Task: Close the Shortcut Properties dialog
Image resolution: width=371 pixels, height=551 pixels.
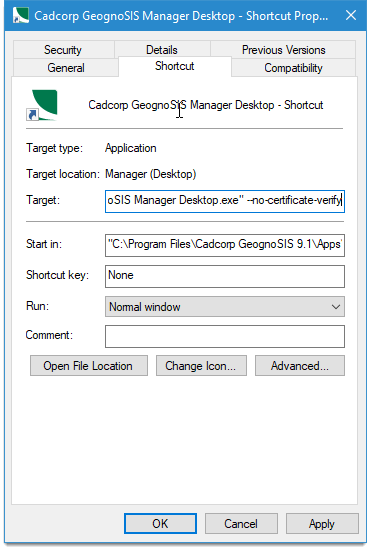Action: 351,15
